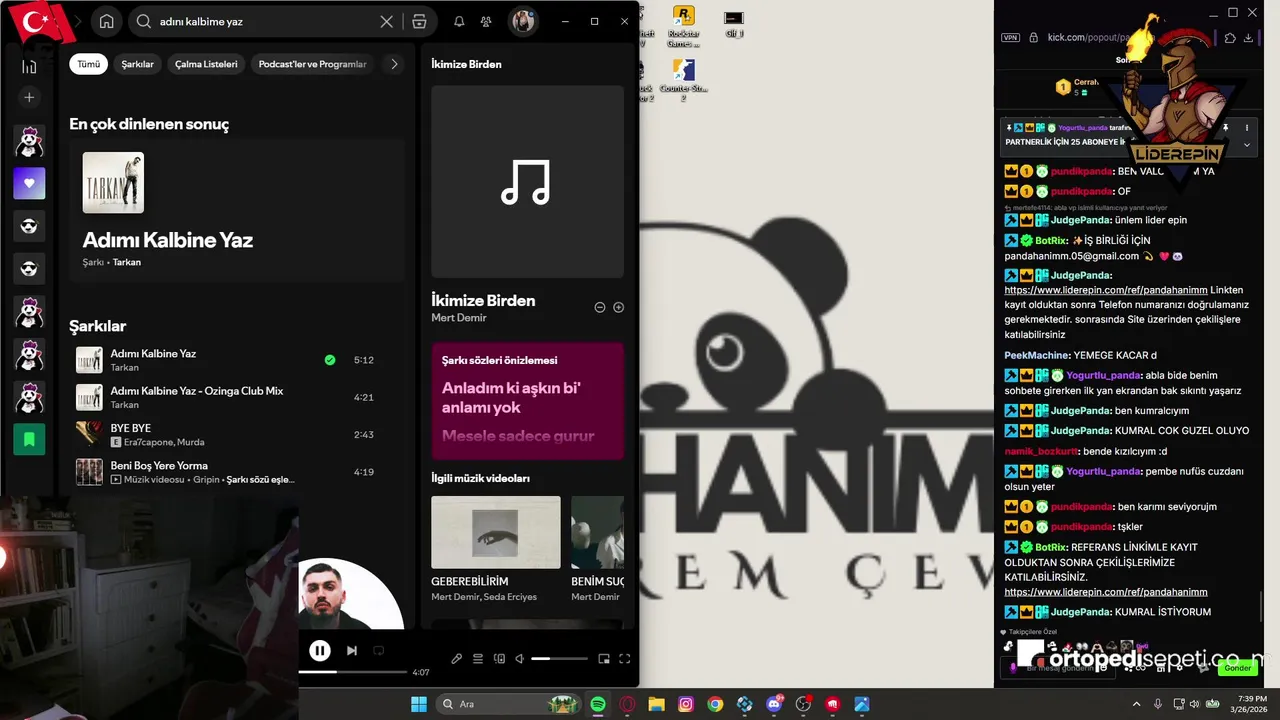Screen dimensions: 1280x720
Task: Open Counter-Strike 2 desktop shortcut
Action: [683, 79]
